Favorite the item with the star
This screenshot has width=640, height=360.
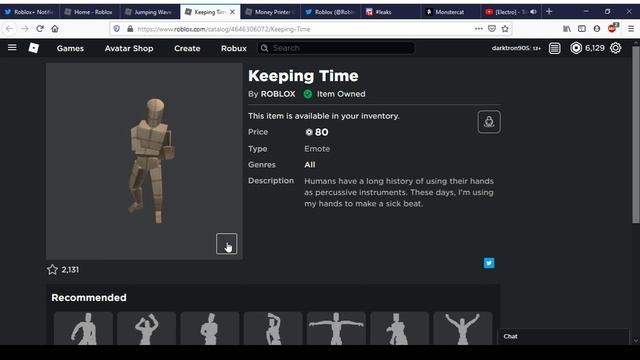coord(52,269)
